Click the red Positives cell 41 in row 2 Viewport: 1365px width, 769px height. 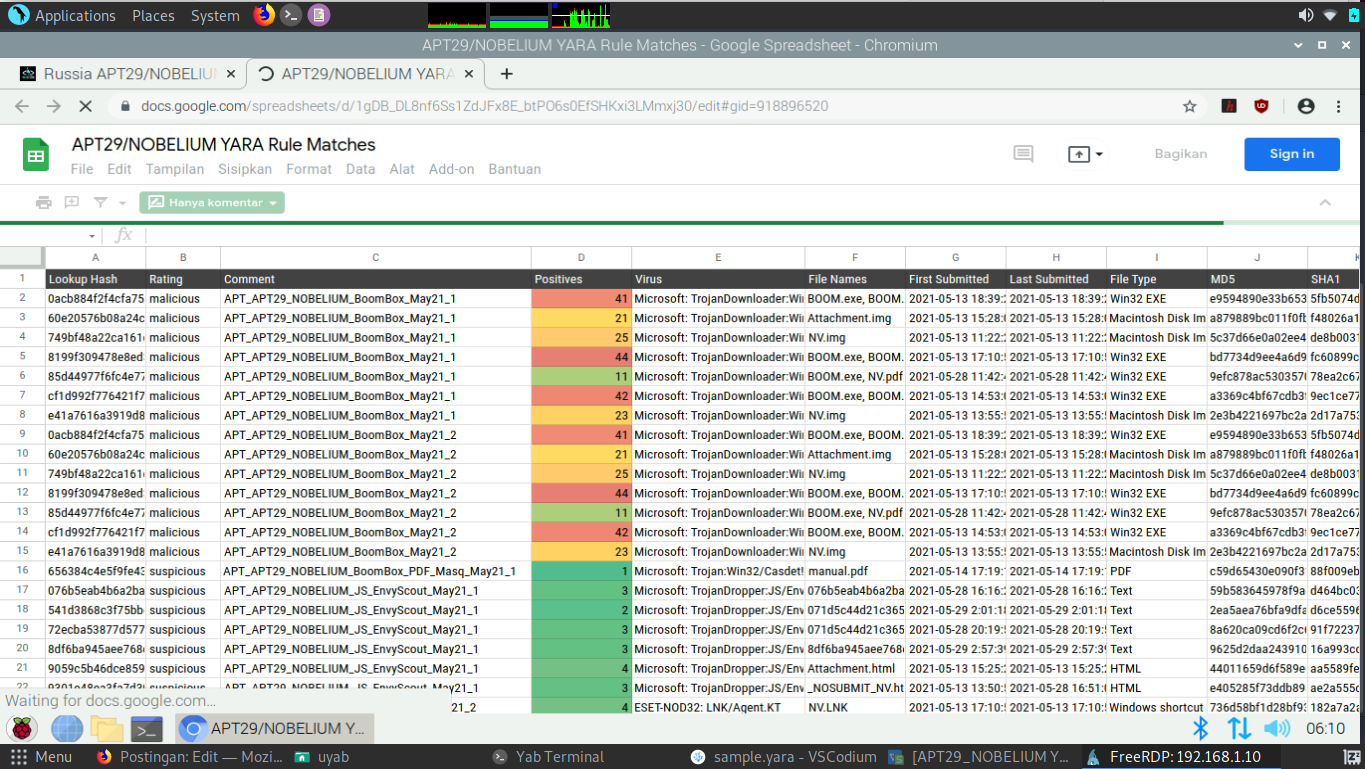point(581,298)
